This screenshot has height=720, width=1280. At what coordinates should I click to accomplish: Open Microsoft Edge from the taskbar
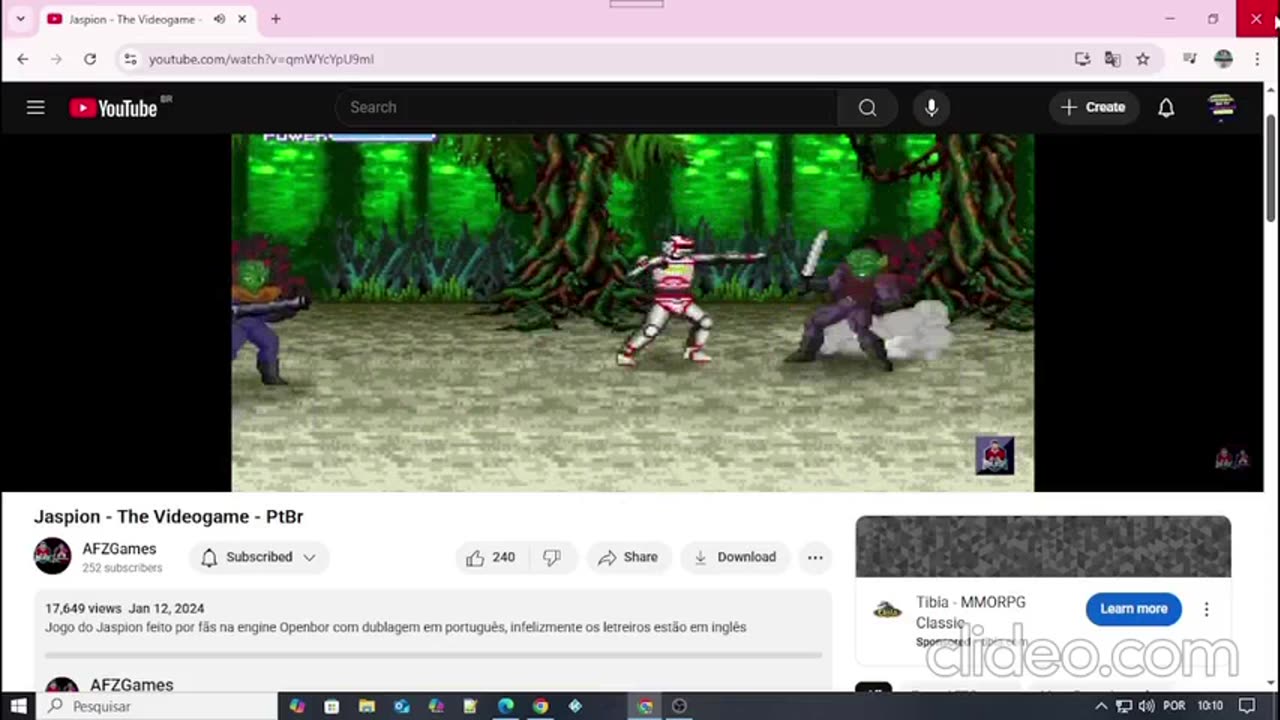tap(506, 706)
